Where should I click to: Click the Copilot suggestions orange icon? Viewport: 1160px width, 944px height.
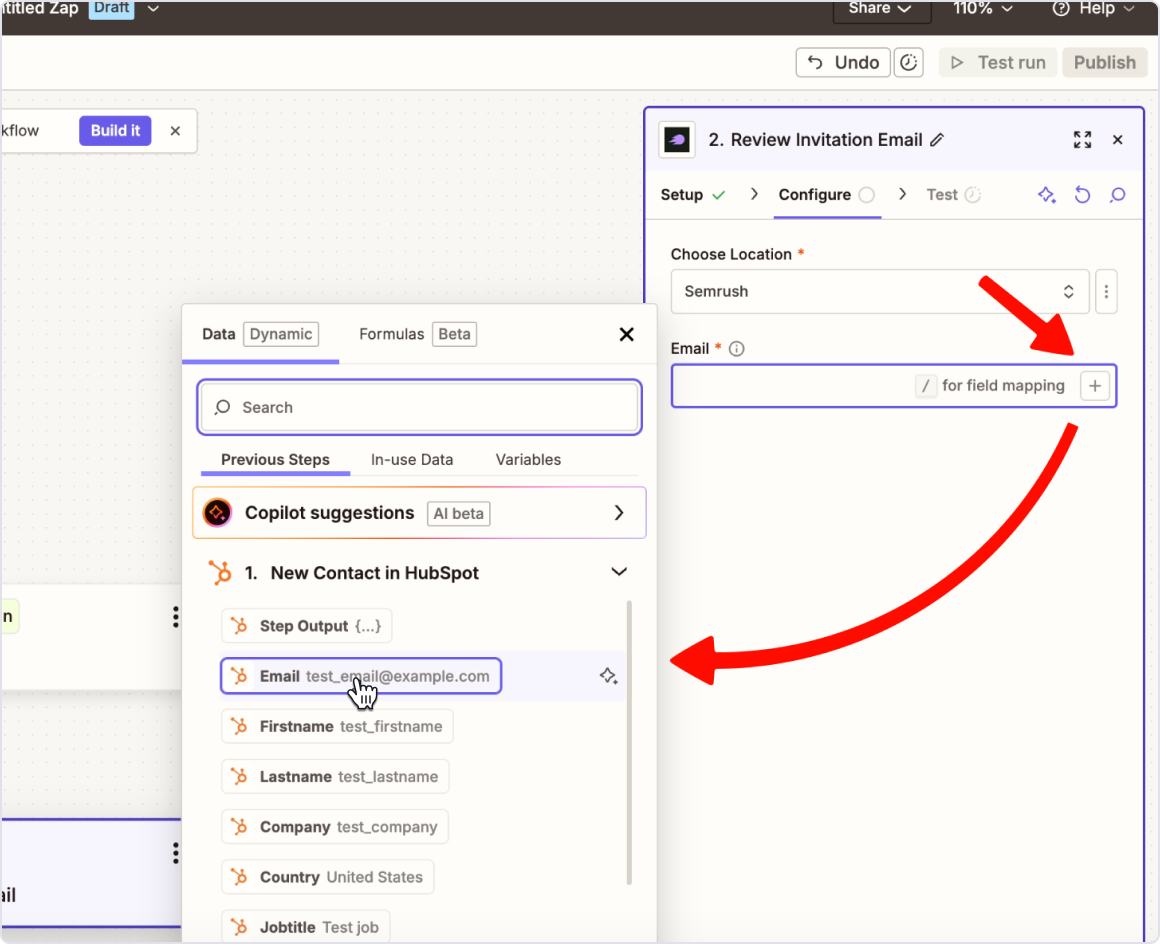218,513
